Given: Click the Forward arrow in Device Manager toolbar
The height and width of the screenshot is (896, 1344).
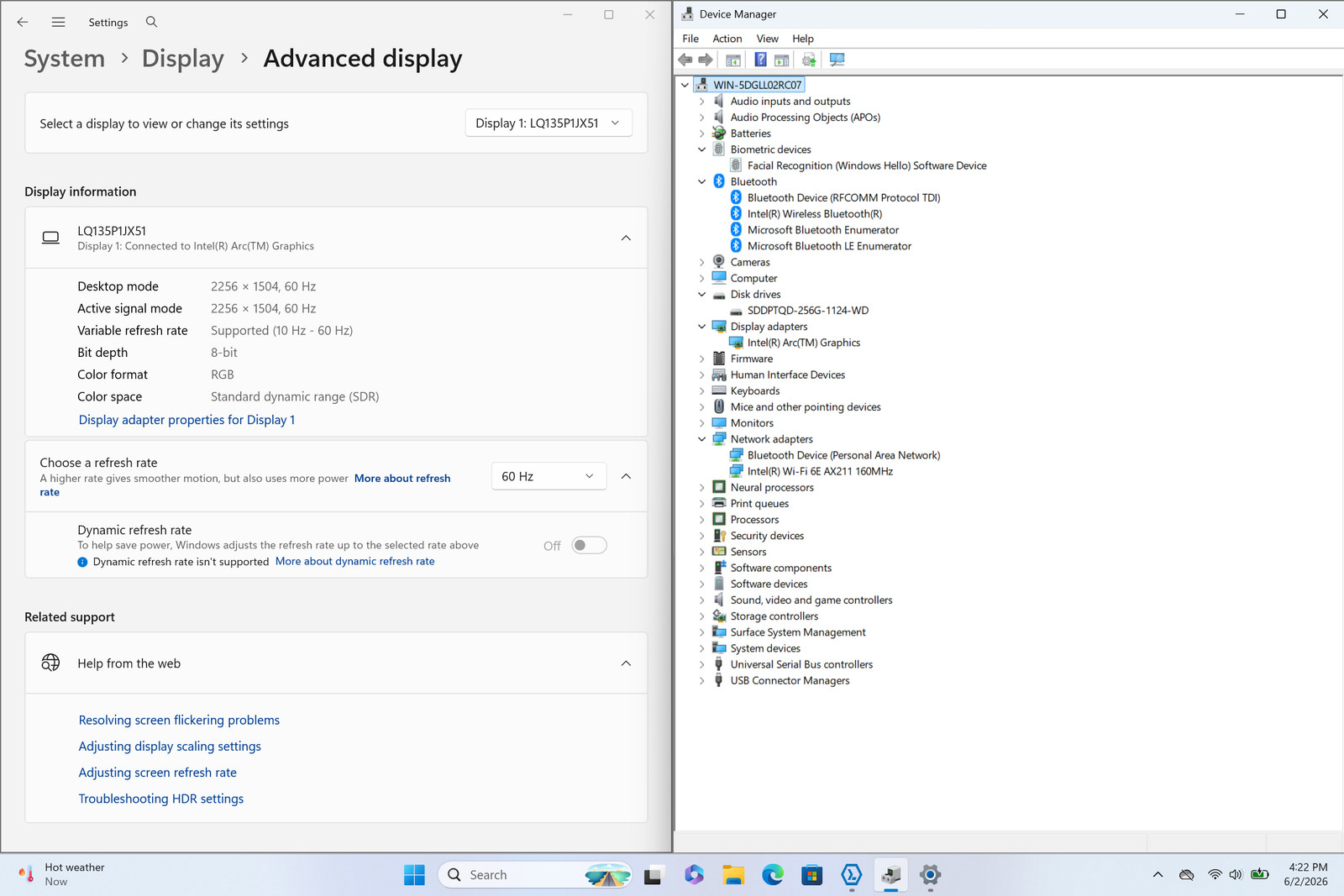Looking at the screenshot, I should pos(706,60).
